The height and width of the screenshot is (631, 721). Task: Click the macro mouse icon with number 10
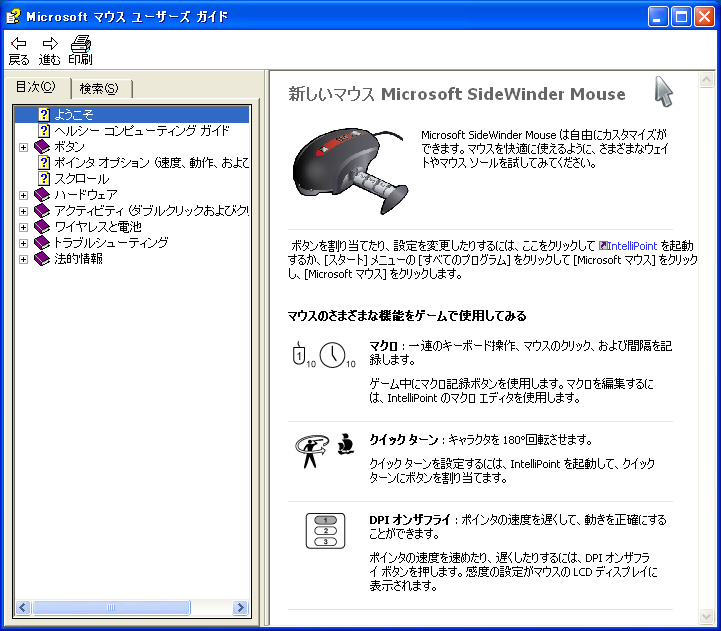point(303,355)
